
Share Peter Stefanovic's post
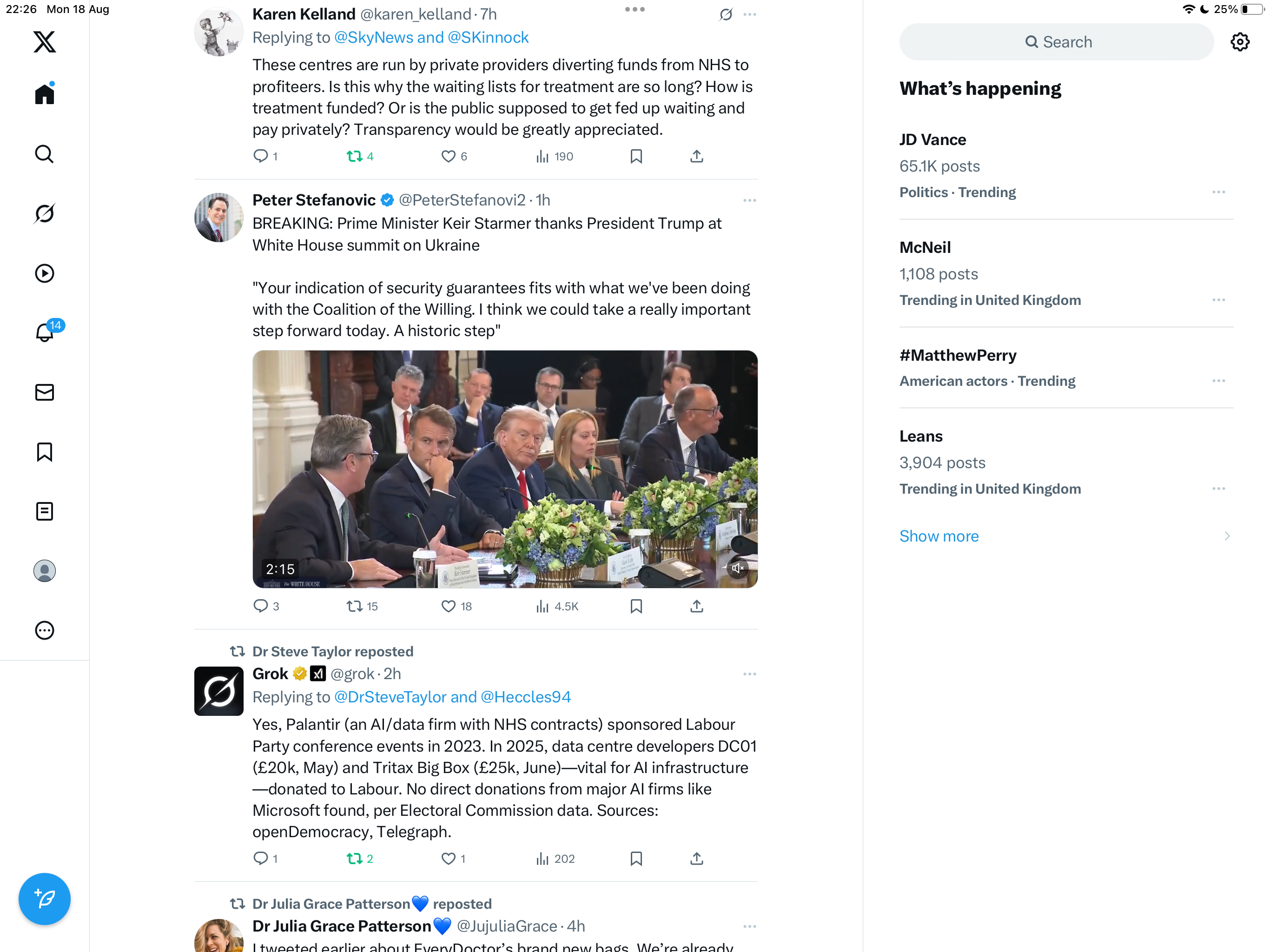tap(696, 606)
